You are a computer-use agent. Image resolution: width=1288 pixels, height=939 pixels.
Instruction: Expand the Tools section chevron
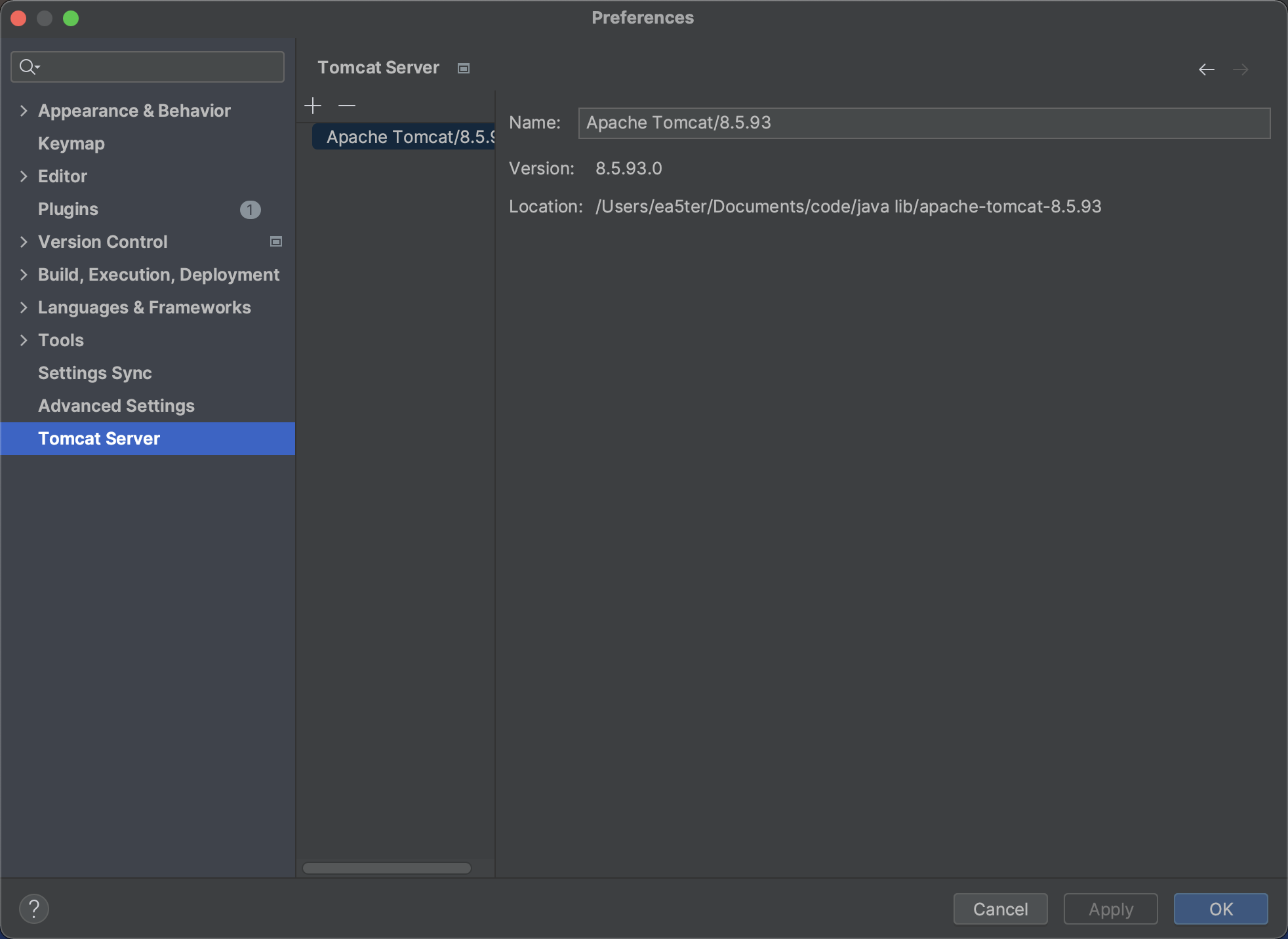pyautogui.click(x=24, y=340)
